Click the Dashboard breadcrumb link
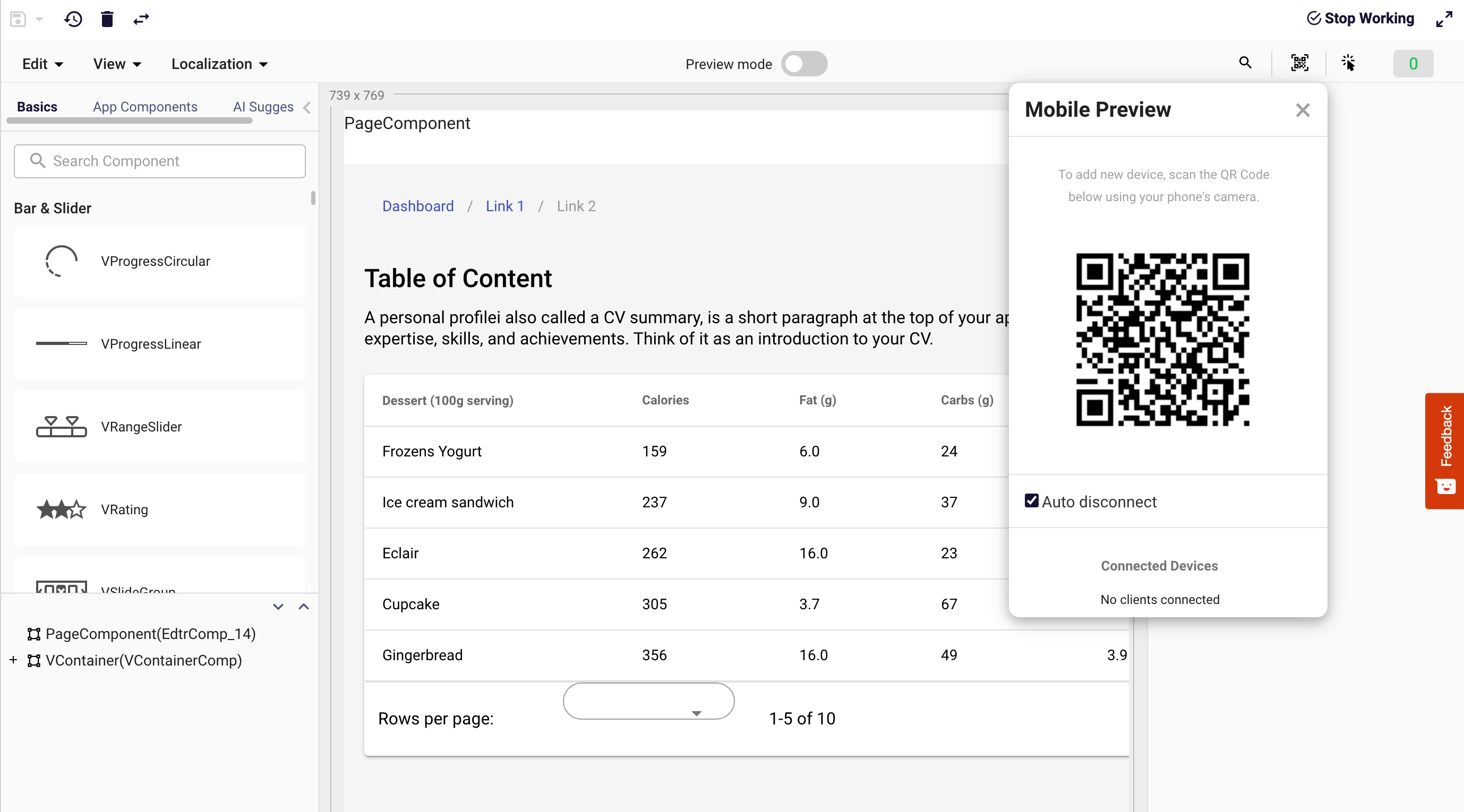Viewport: 1464px width, 812px height. point(418,206)
